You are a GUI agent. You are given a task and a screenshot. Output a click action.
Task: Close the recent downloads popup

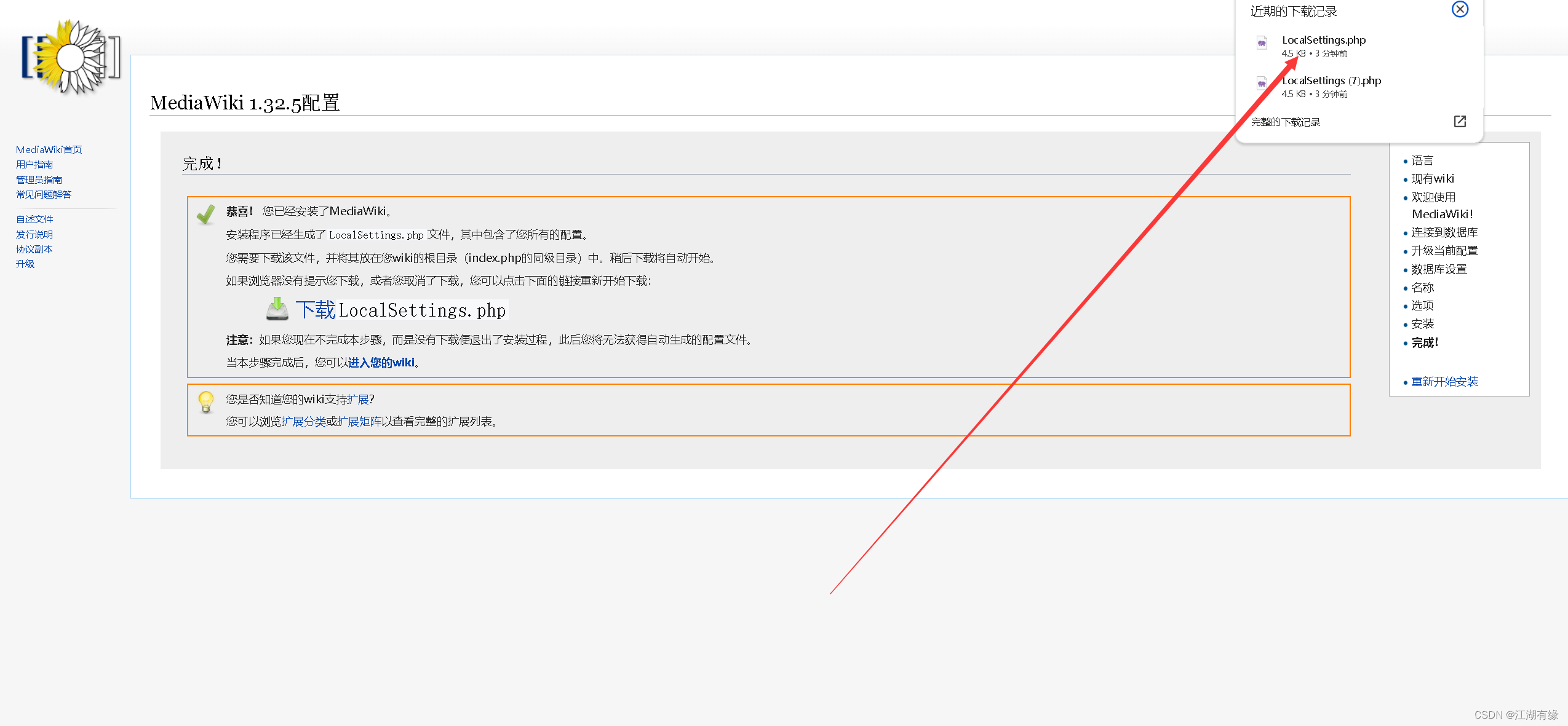click(1460, 9)
